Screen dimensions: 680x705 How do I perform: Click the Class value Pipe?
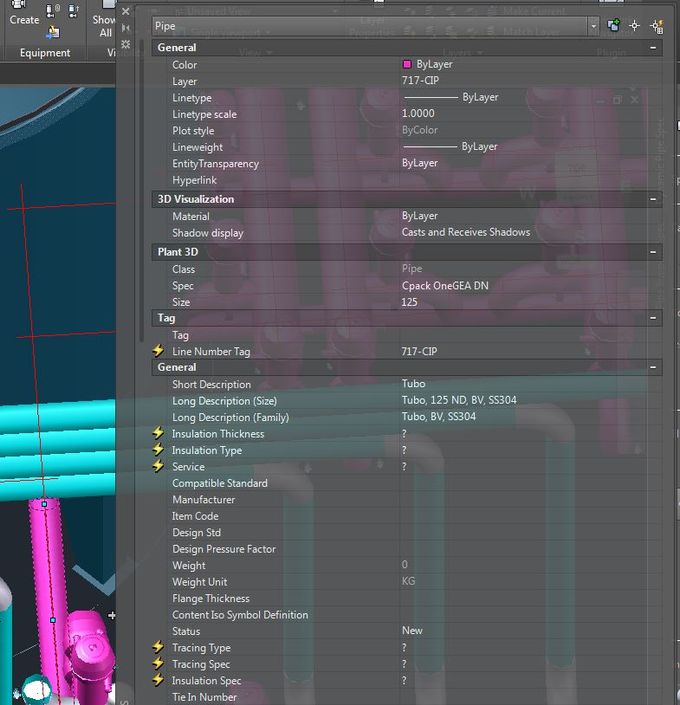click(412, 268)
